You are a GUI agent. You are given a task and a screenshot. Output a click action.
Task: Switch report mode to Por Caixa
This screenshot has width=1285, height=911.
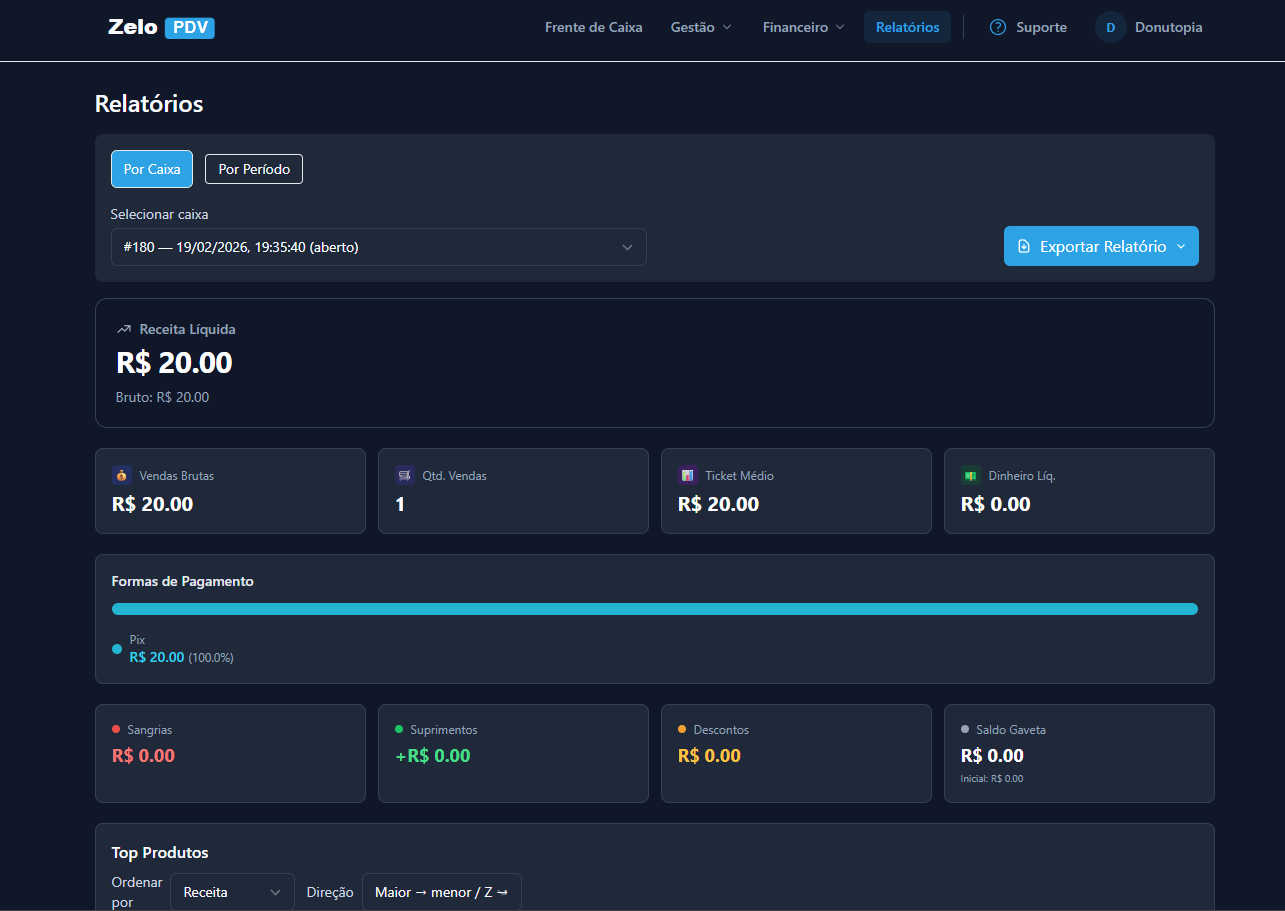click(x=152, y=169)
